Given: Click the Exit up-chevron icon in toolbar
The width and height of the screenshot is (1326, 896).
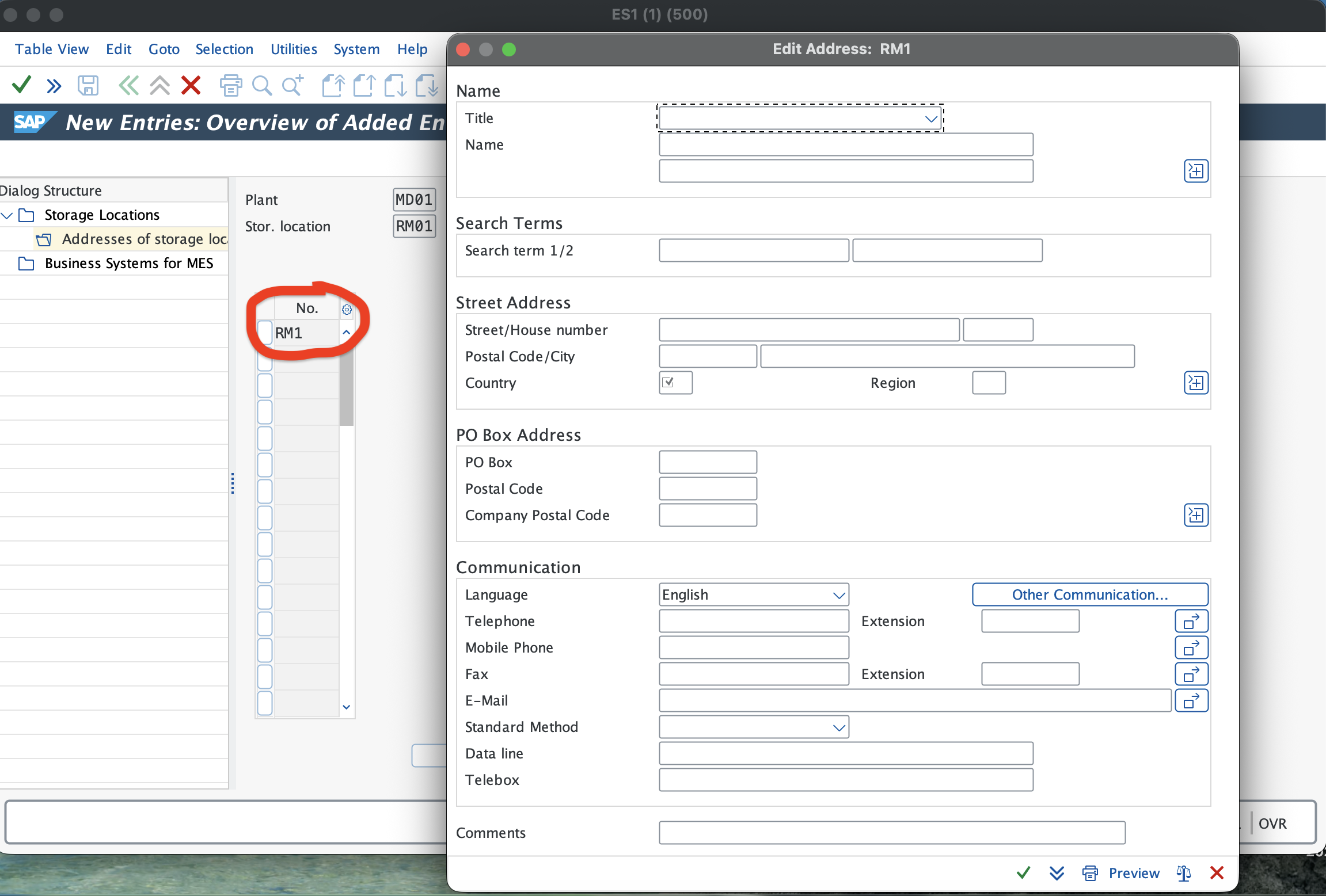Looking at the screenshot, I should [159, 86].
